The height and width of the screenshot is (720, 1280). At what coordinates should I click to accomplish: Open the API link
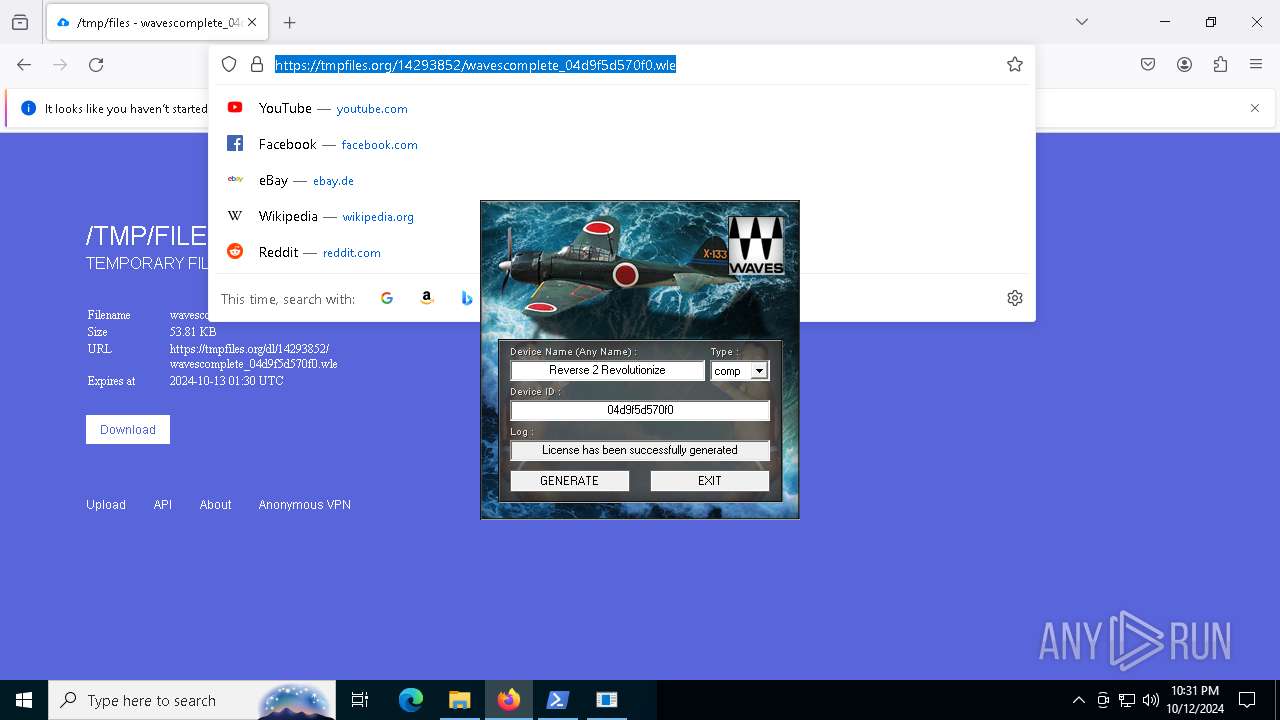click(x=163, y=505)
